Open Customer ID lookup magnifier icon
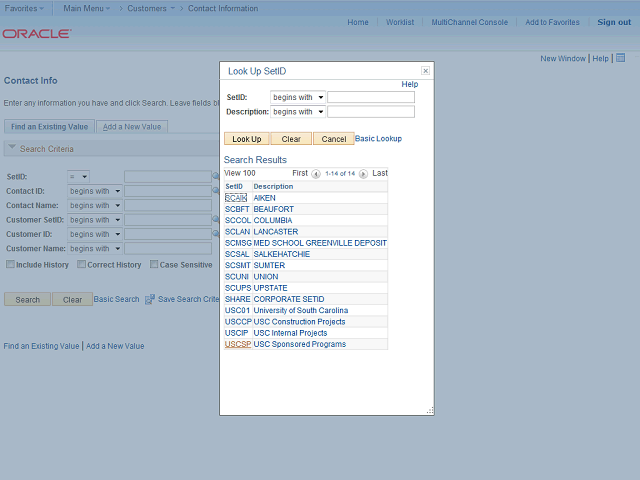This screenshot has height=480, width=640. (x=216, y=234)
